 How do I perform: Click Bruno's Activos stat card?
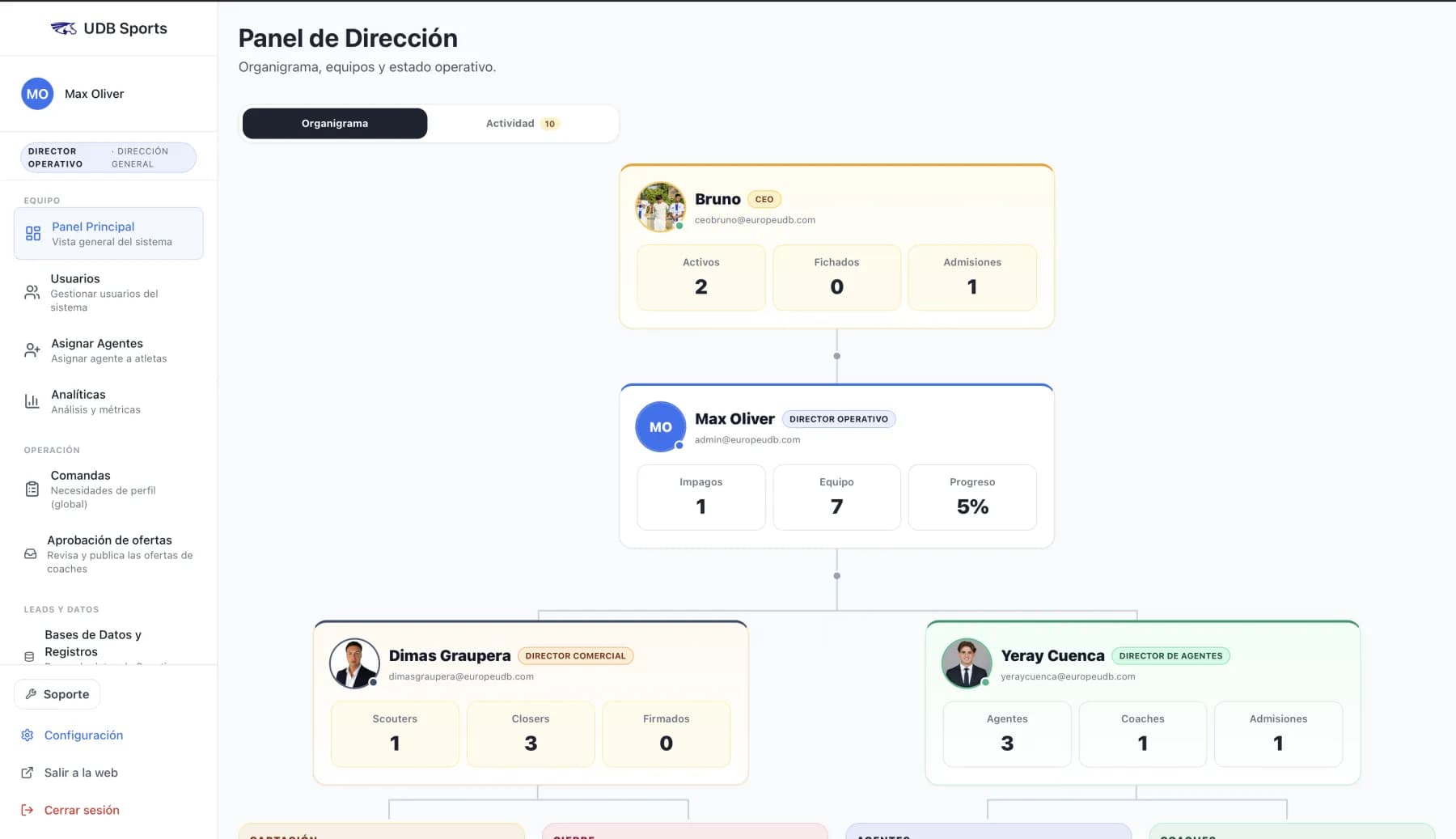(x=701, y=278)
